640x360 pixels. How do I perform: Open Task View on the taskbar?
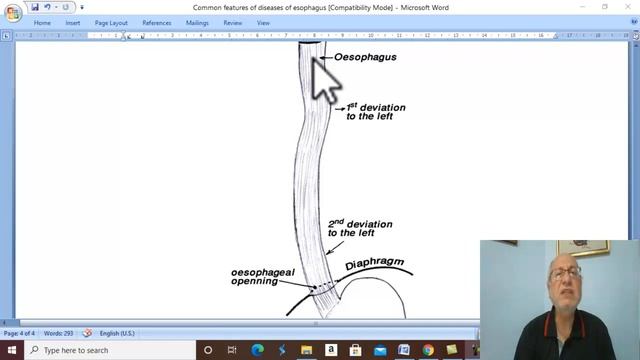[232, 350]
